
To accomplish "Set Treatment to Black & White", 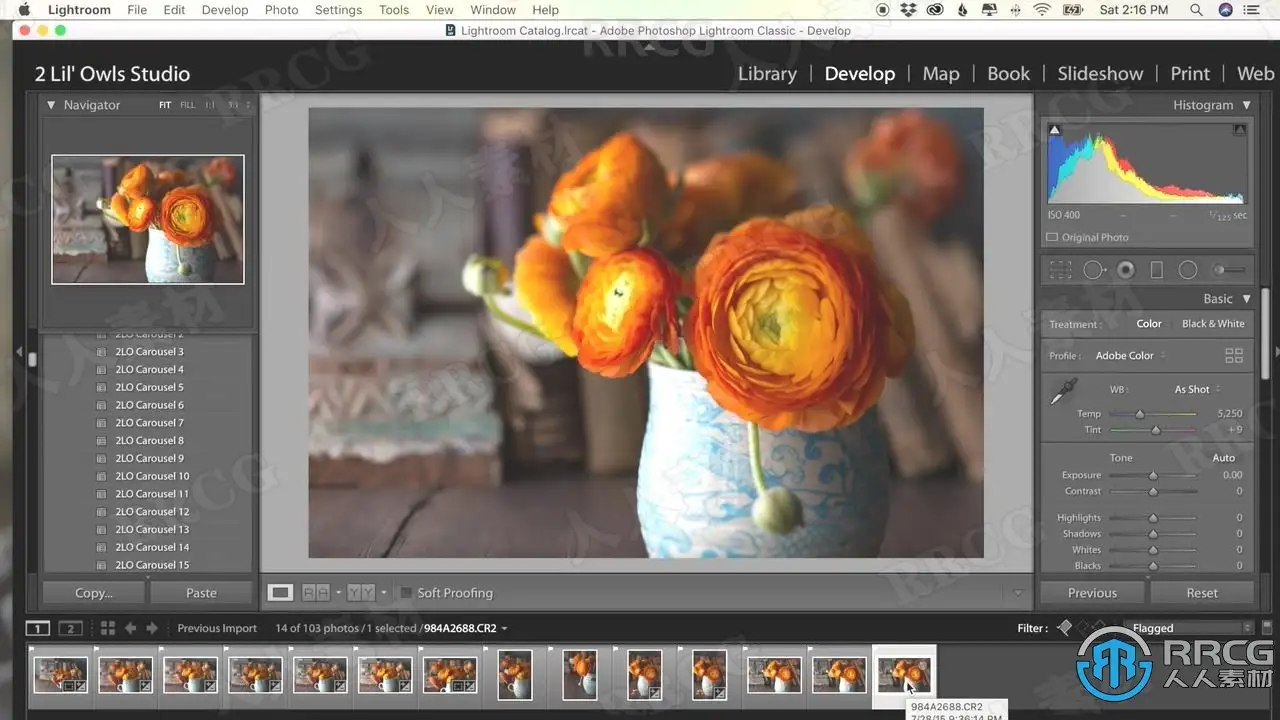I will [x=1213, y=324].
